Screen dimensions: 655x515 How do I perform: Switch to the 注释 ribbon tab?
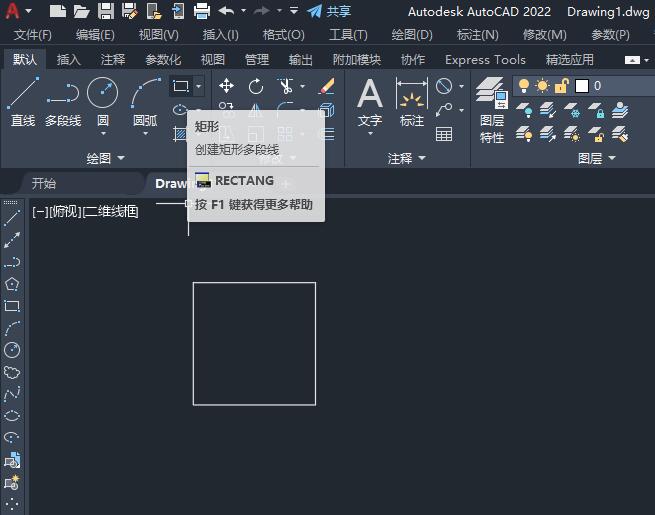tap(113, 60)
